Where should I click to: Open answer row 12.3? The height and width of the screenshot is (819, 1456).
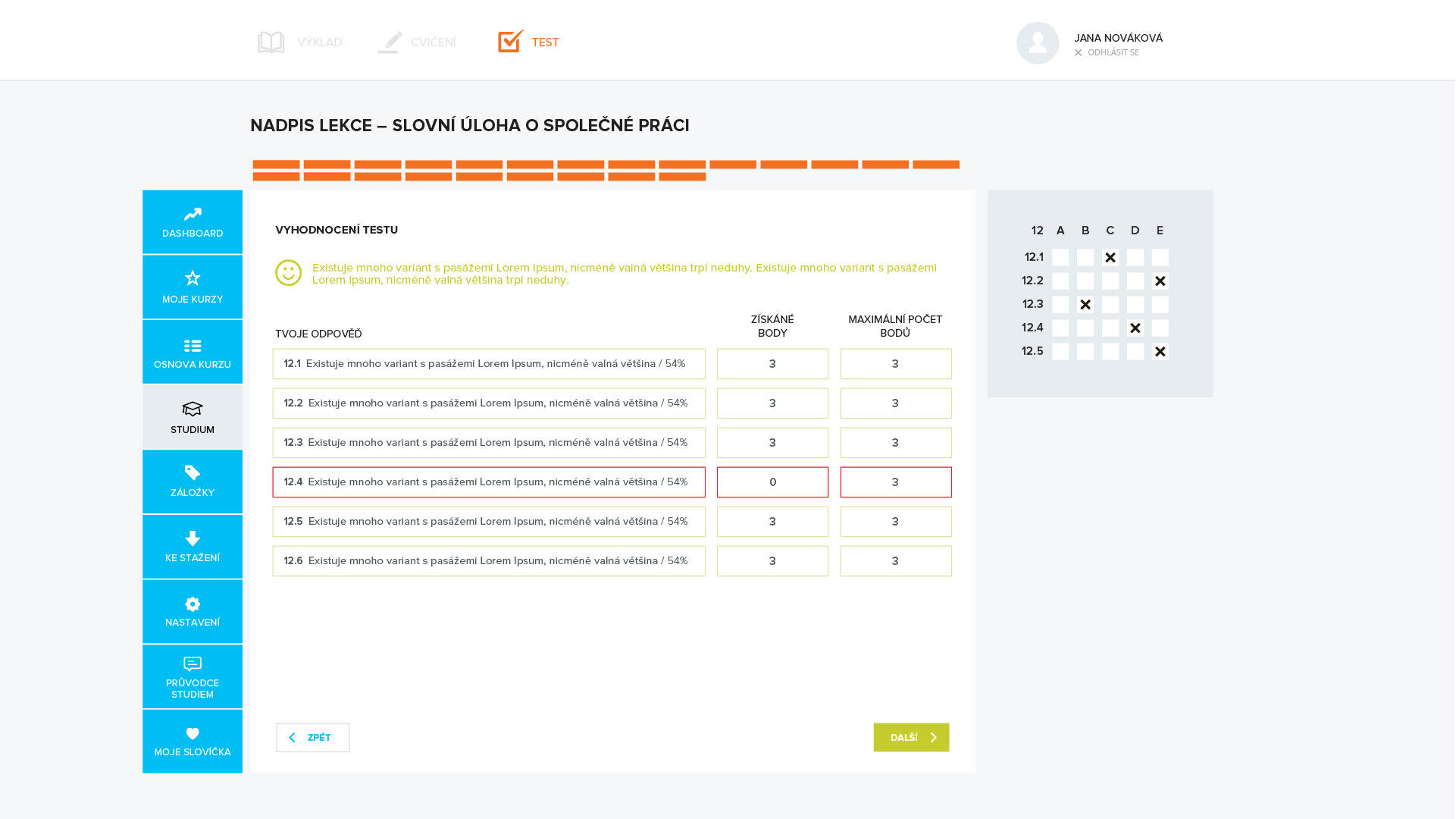click(489, 443)
